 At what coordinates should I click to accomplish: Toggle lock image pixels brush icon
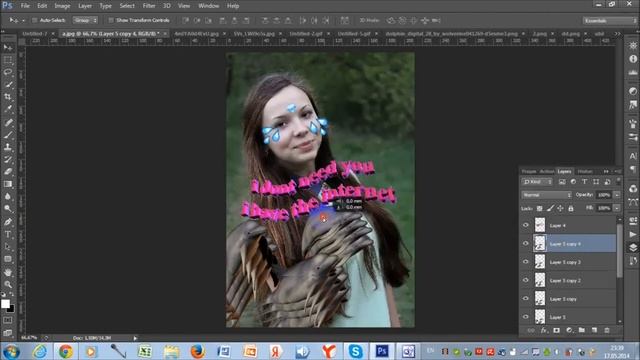pyautogui.click(x=550, y=209)
